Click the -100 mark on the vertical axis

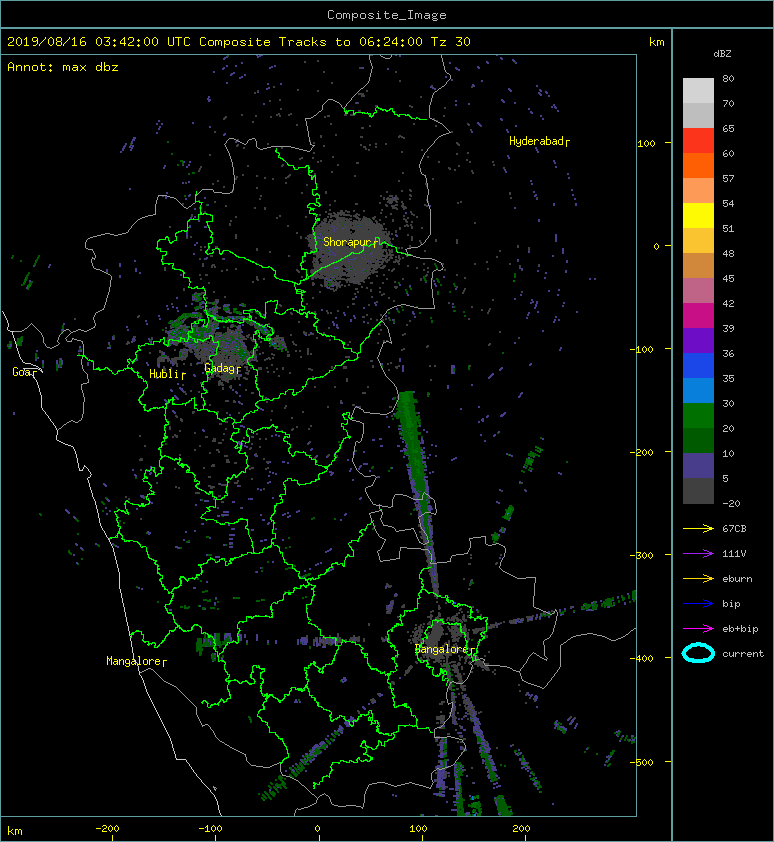click(x=643, y=350)
